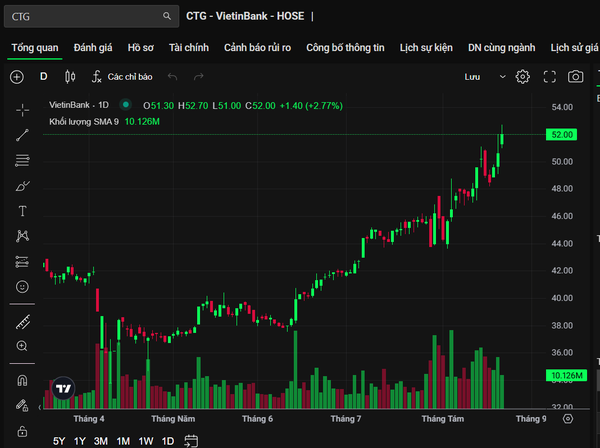Click the VietinBank symbol legend title
The height and width of the screenshot is (448, 600).
(x=79, y=105)
